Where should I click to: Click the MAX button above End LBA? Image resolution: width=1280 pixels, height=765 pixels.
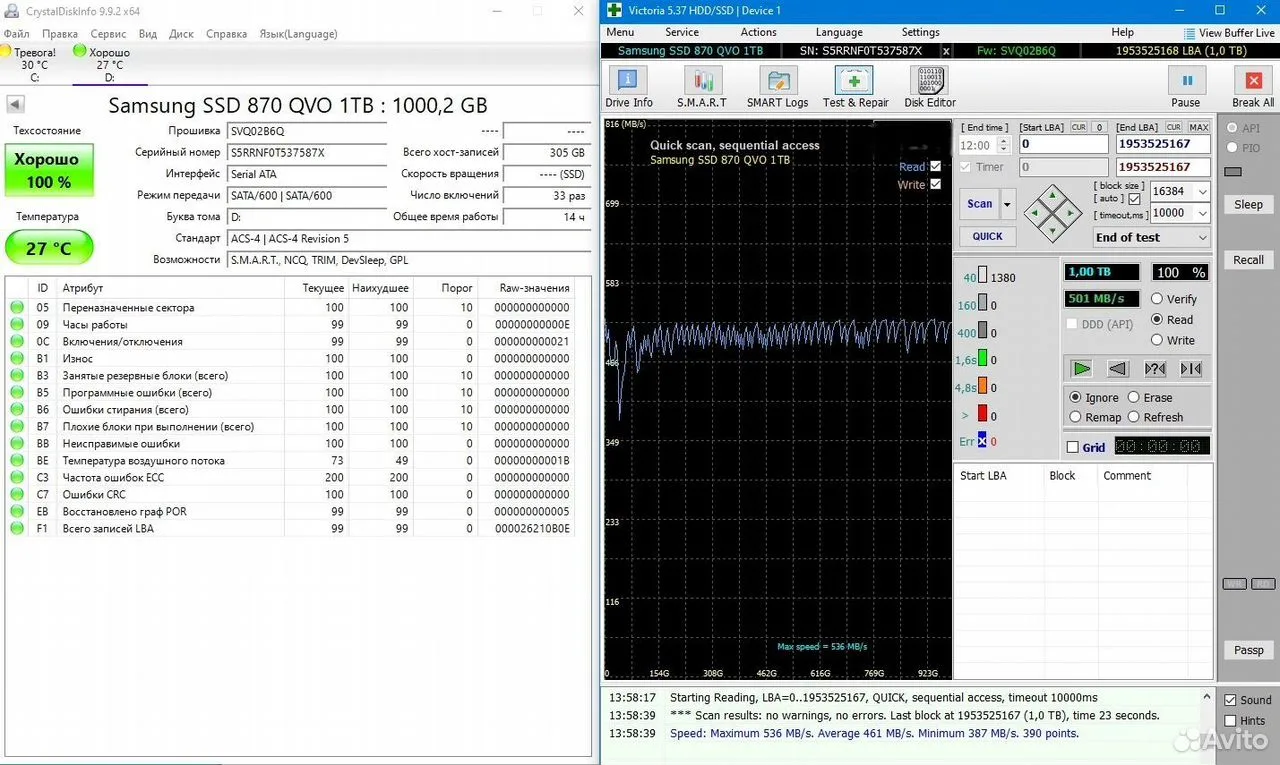pos(1198,128)
